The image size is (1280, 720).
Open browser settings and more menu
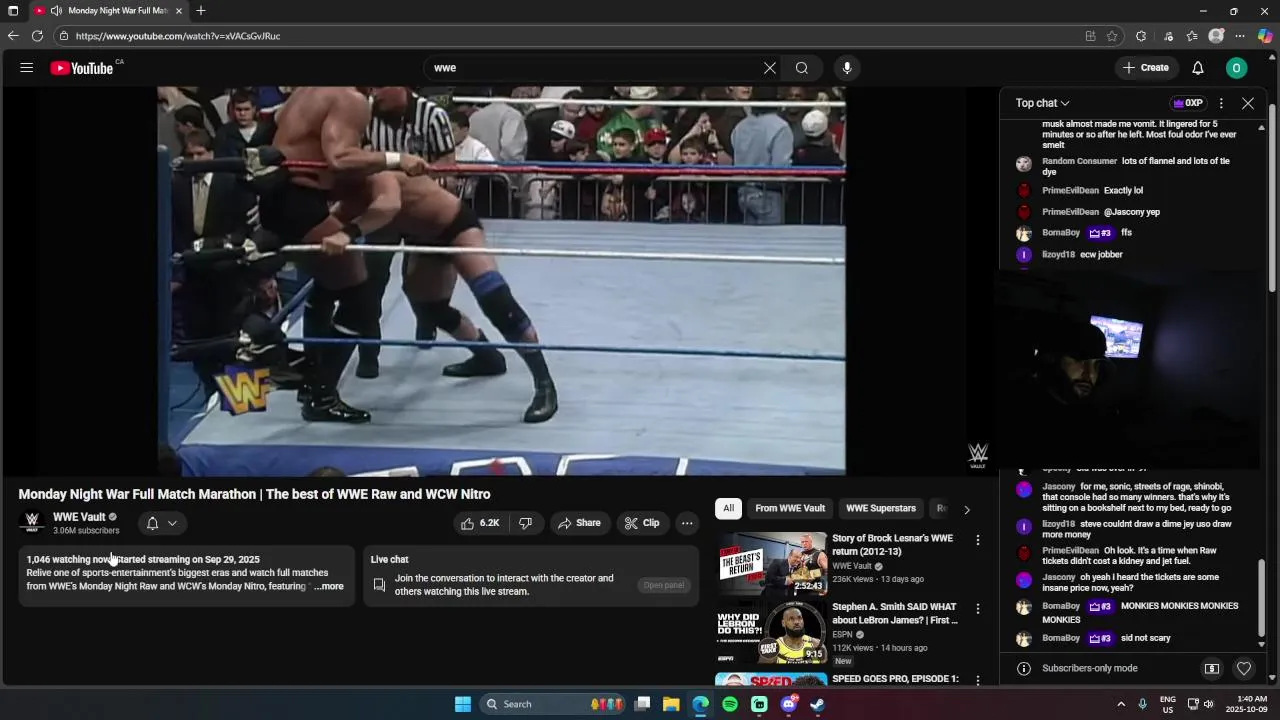click(x=1240, y=36)
